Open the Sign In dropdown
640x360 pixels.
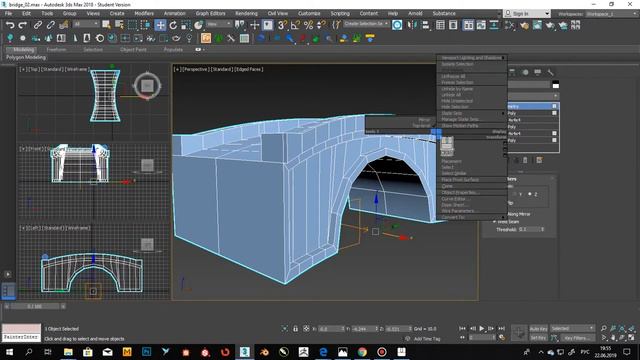(x=527, y=14)
